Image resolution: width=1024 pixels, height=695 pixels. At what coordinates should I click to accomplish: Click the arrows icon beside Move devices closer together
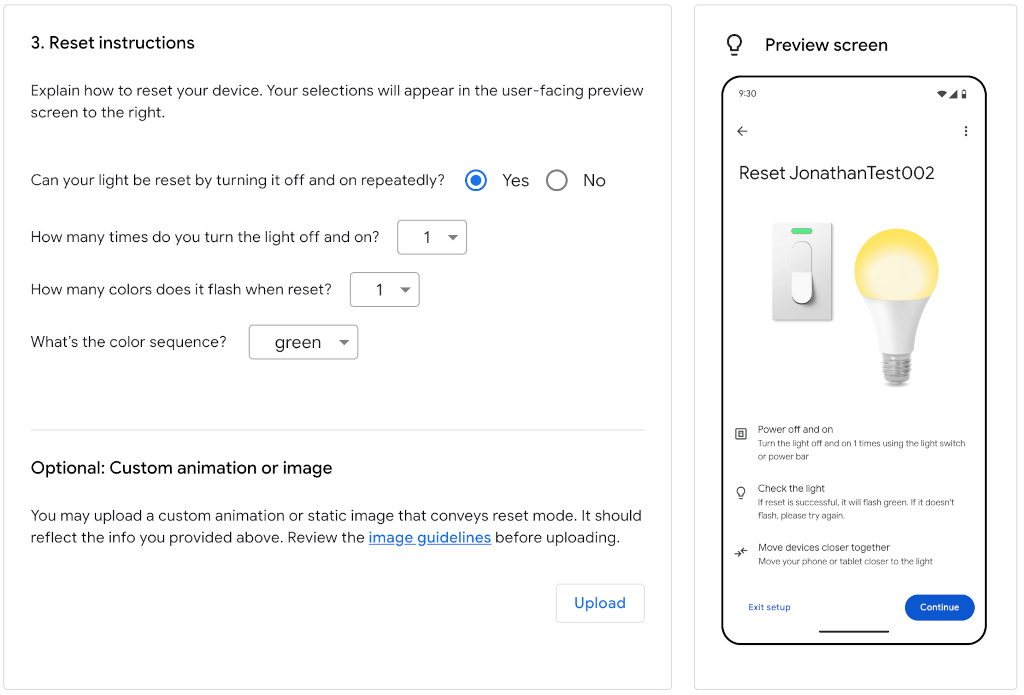coord(740,551)
